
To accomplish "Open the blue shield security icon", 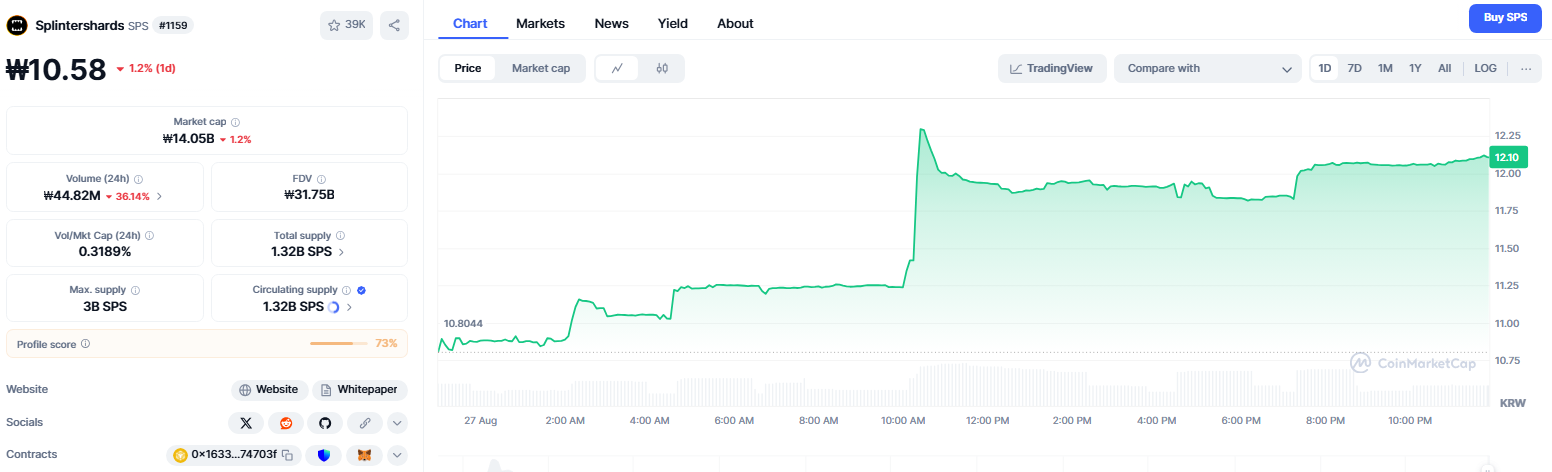I will [x=323, y=455].
